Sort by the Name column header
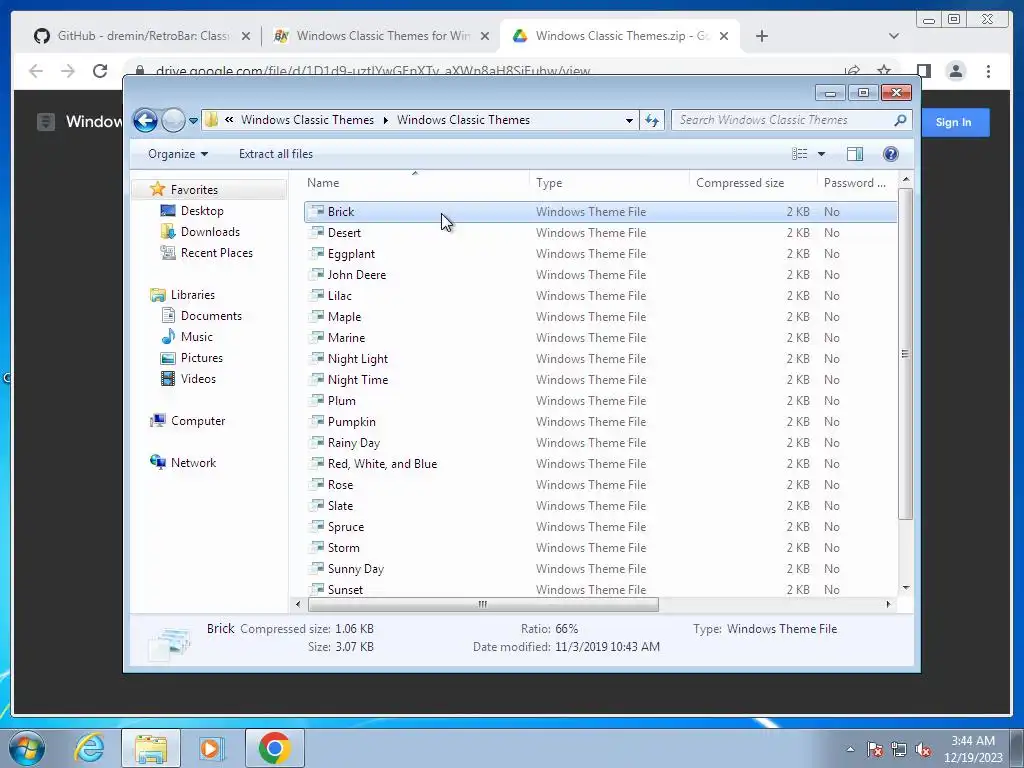The width and height of the screenshot is (1024, 768). click(415, 184)
